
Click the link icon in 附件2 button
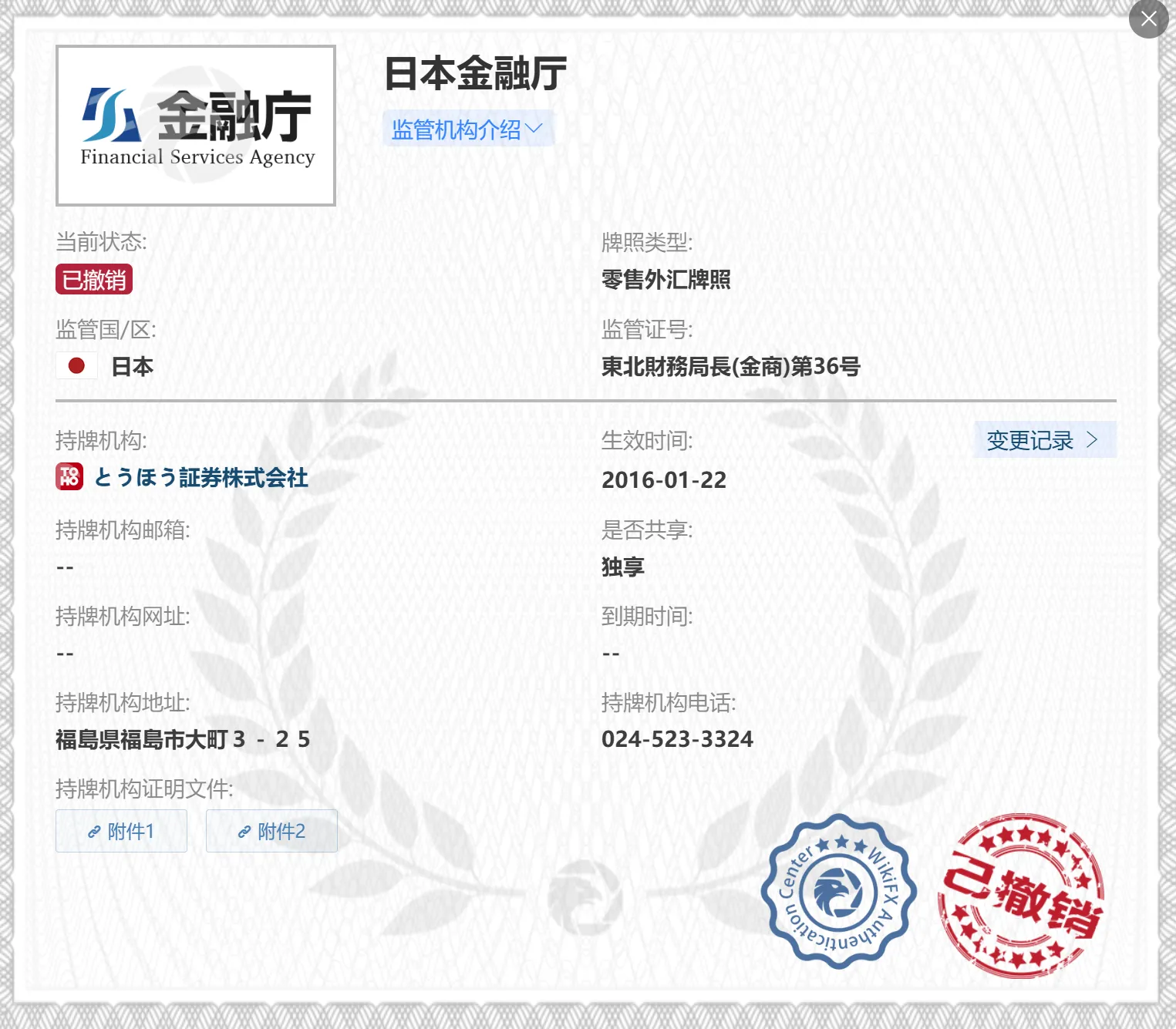(x=244, y=832)
